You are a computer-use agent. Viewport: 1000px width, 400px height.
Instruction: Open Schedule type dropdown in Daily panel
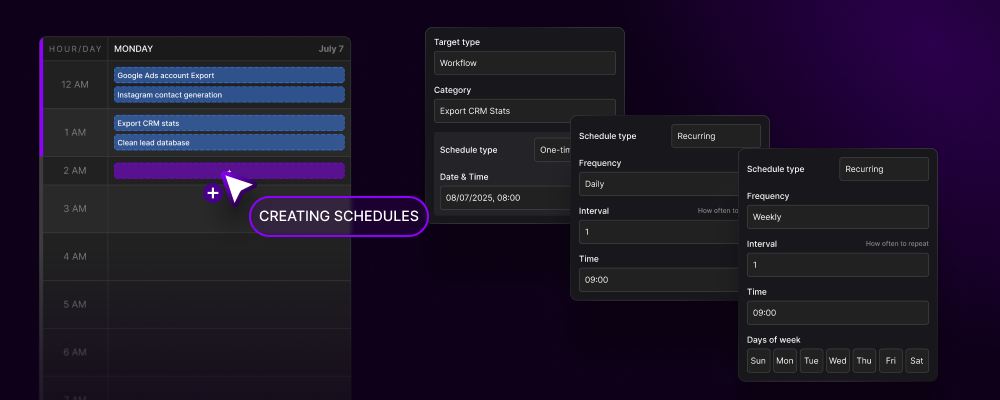tap(716, 136)
